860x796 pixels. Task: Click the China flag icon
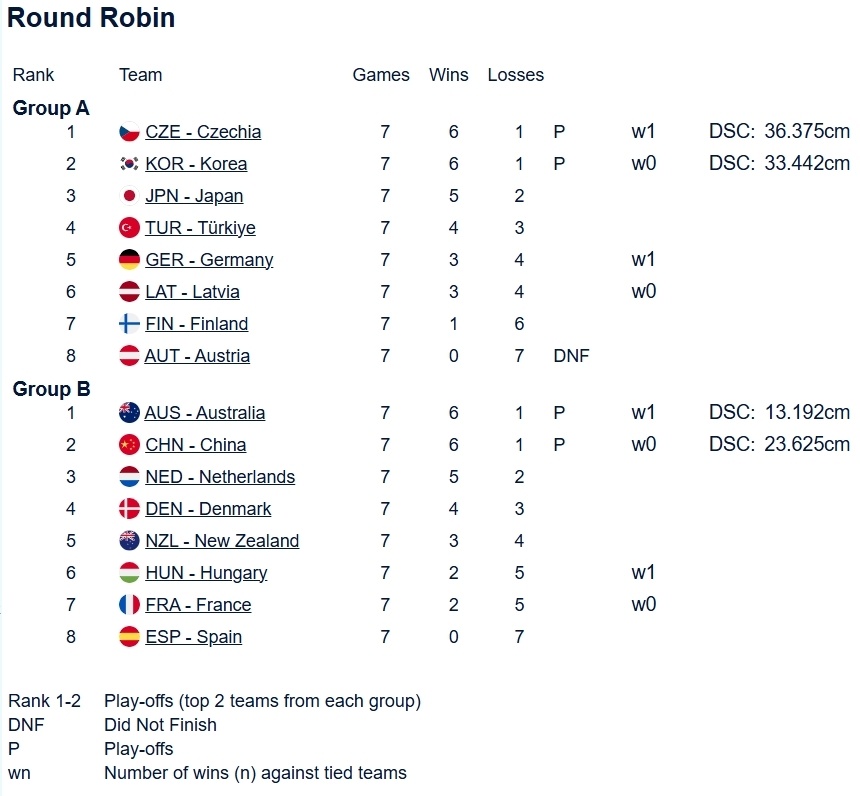tap(129, 445)
